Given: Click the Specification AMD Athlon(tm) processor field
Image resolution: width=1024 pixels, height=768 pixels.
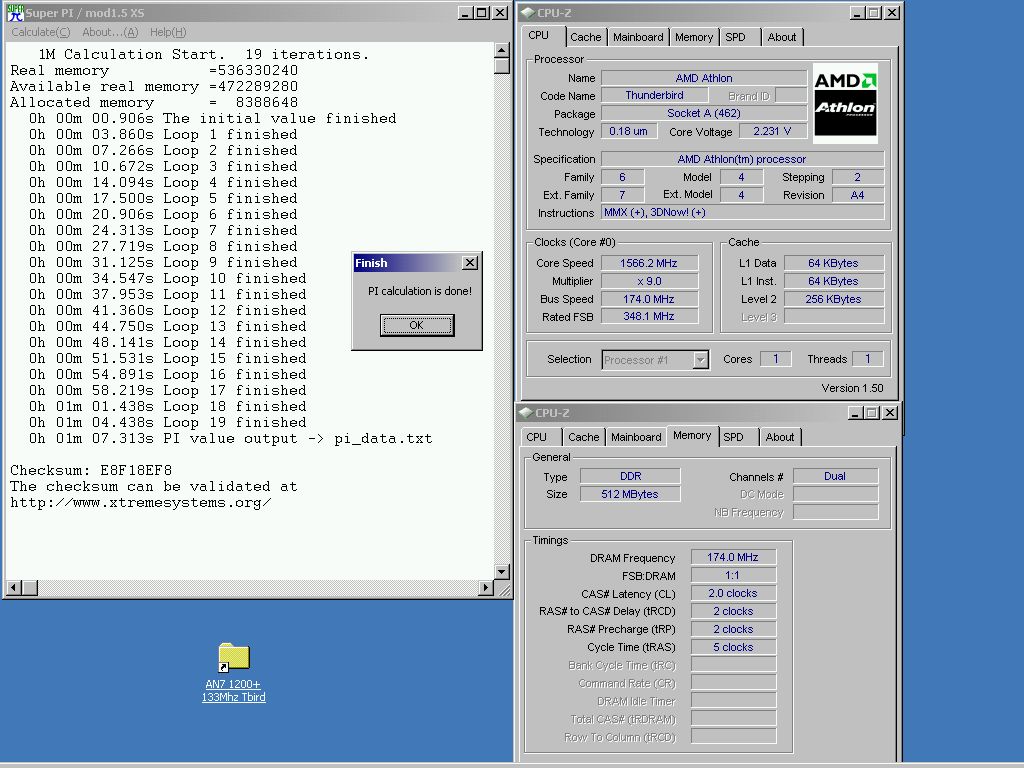Looking at the screenshot, I should tap(743, 159).
